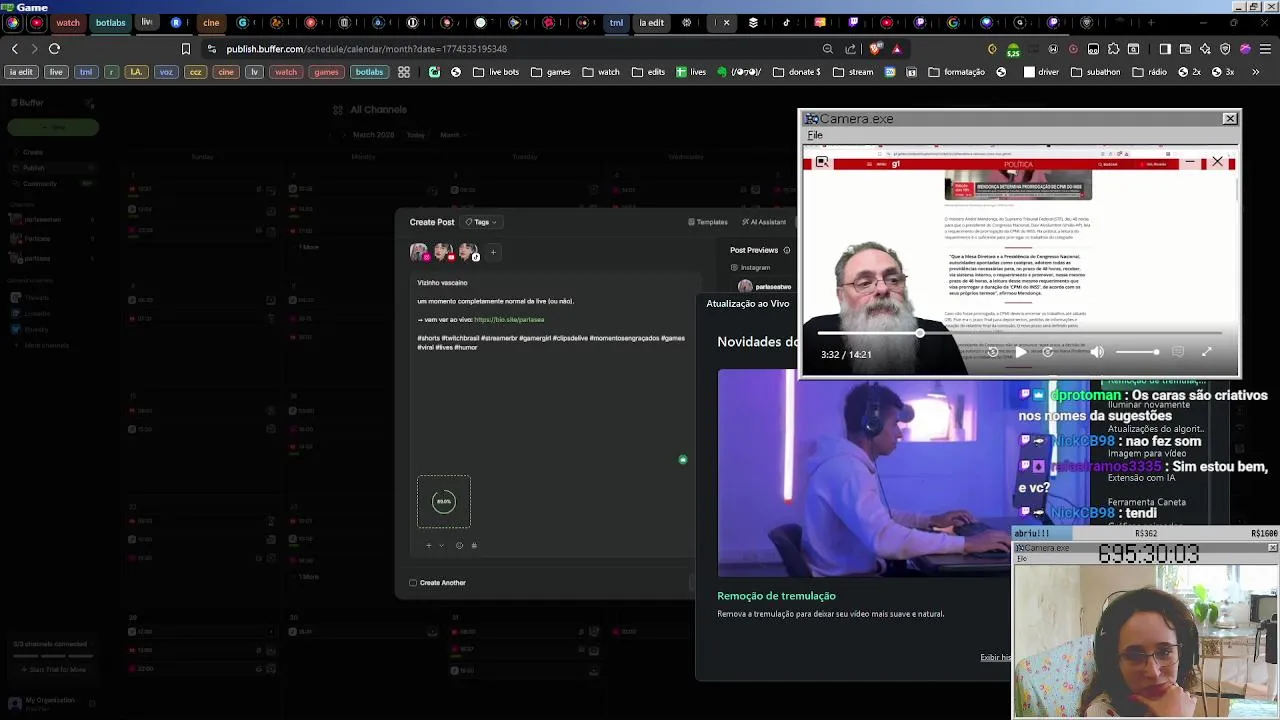Open the AI Assistant button

point(763,222)
